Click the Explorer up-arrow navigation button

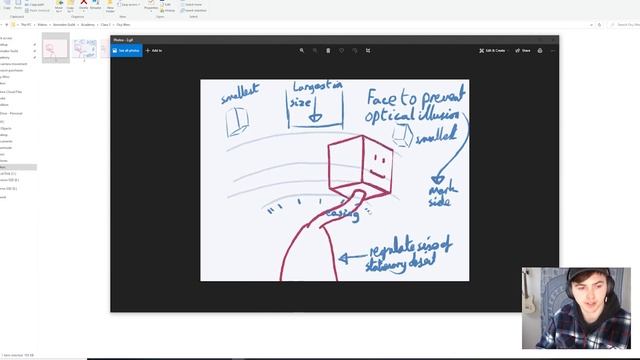point(7,25)
